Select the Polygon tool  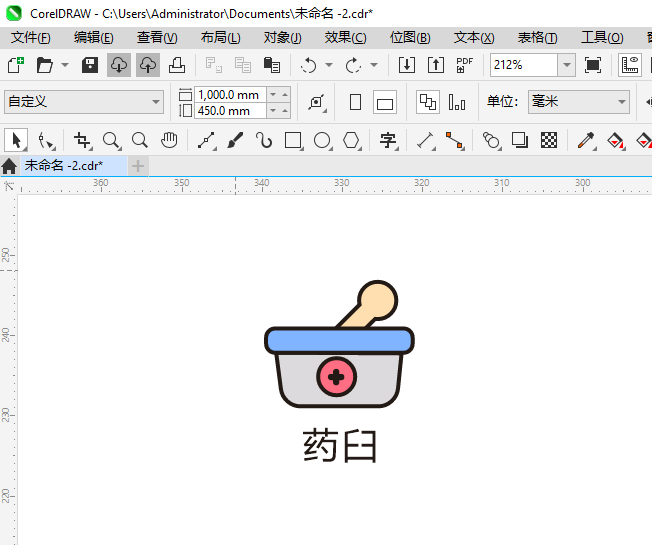click(351, 140)
